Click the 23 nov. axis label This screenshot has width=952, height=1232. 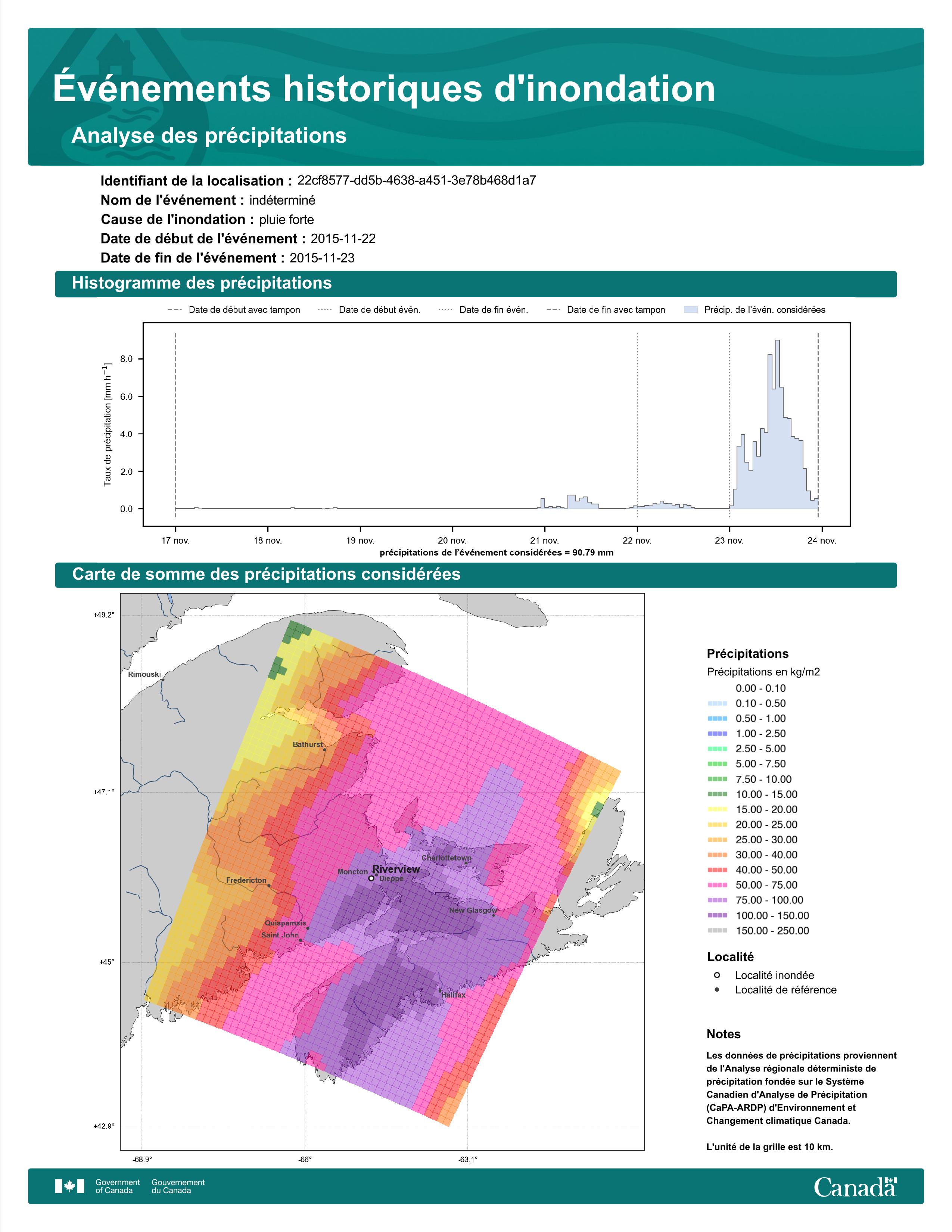pos(729,541)
